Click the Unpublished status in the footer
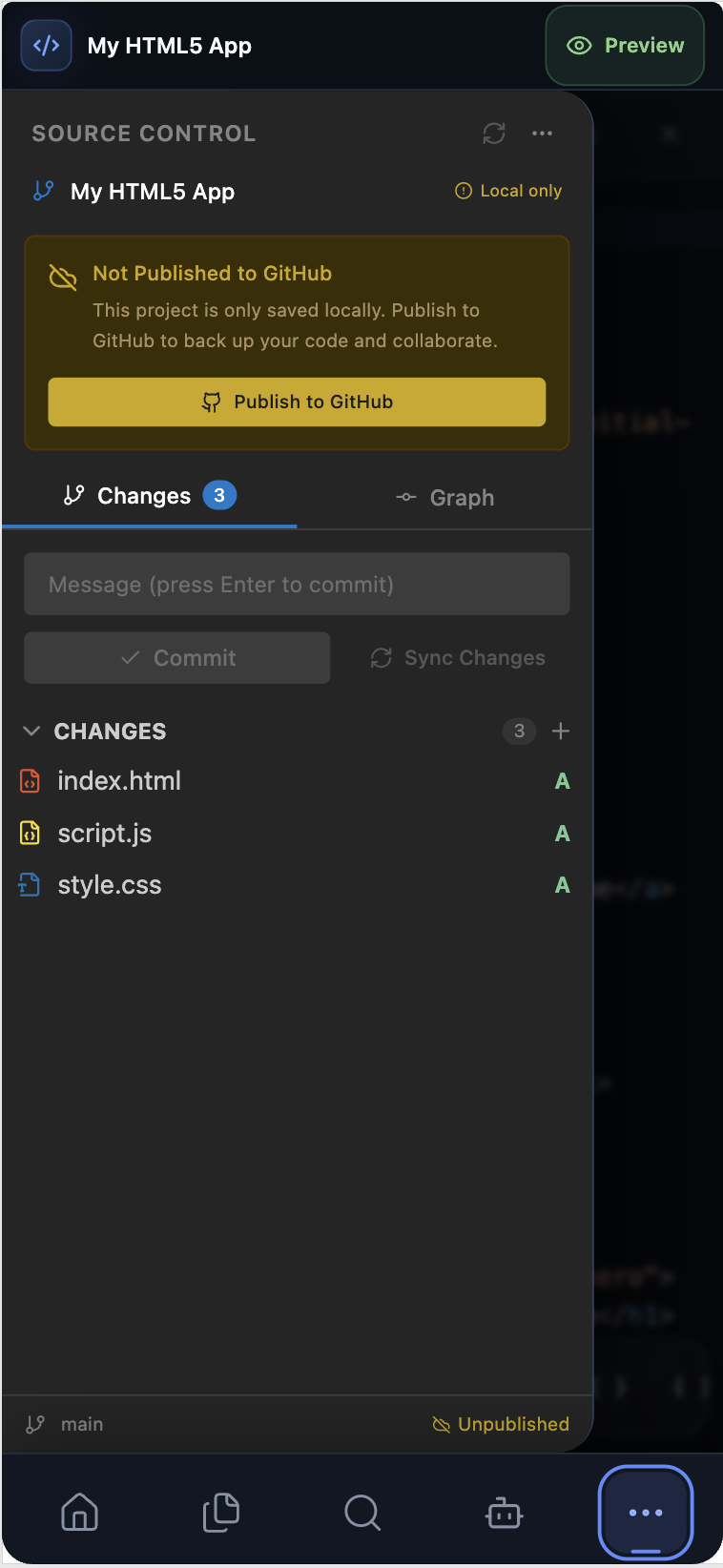 (501, 1424)
